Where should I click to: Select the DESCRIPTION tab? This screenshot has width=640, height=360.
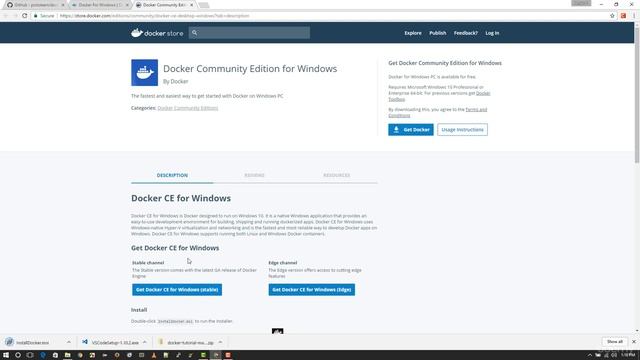click(x=172, y=175)
